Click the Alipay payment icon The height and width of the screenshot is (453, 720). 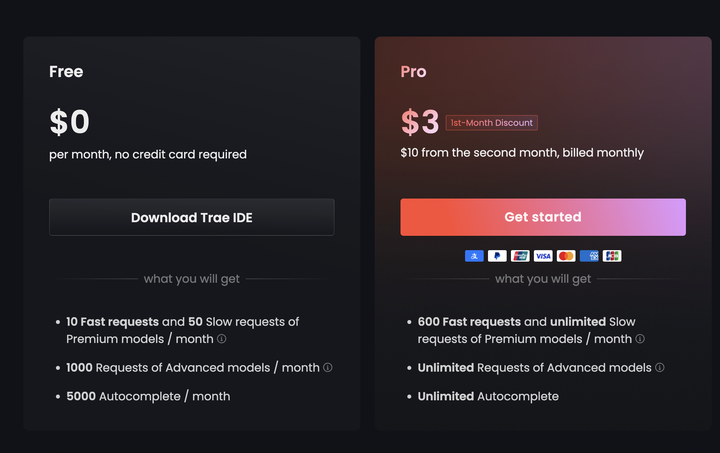pos(474,256)
